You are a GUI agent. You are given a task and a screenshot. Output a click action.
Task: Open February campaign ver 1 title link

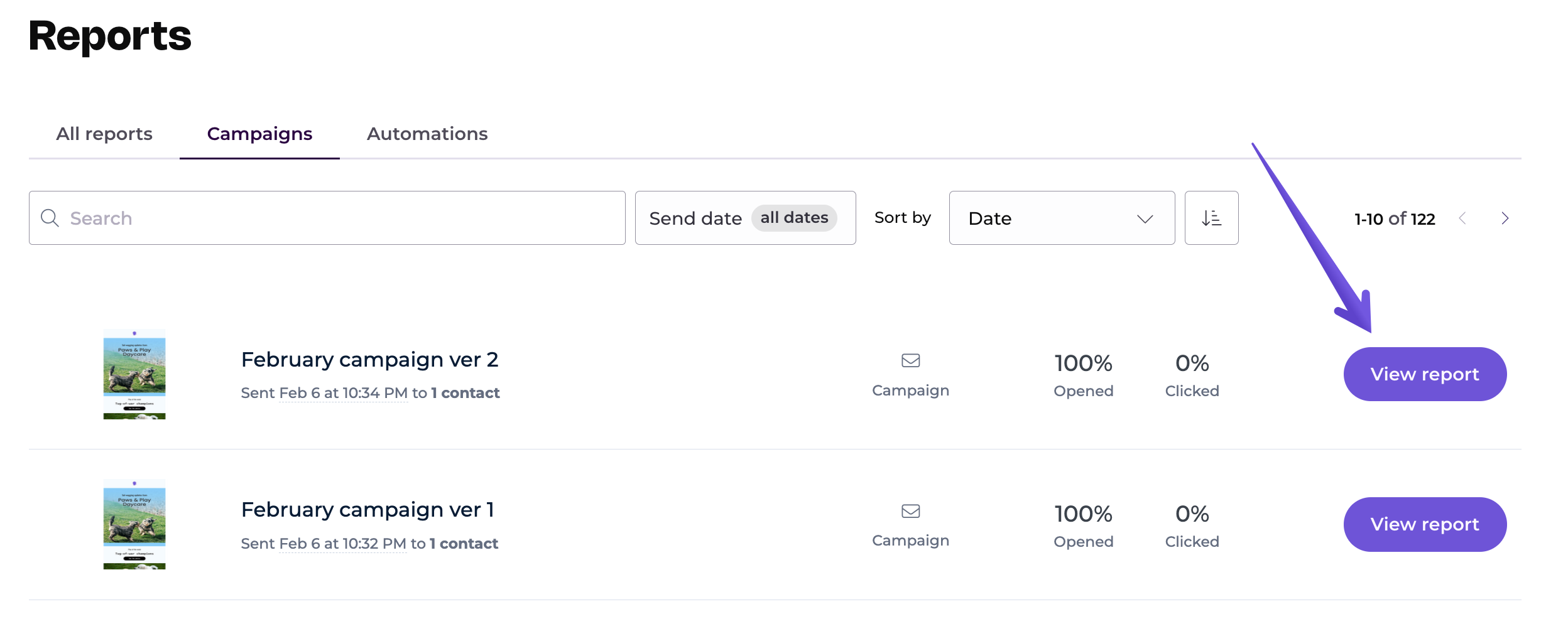(x=367, y=510)
